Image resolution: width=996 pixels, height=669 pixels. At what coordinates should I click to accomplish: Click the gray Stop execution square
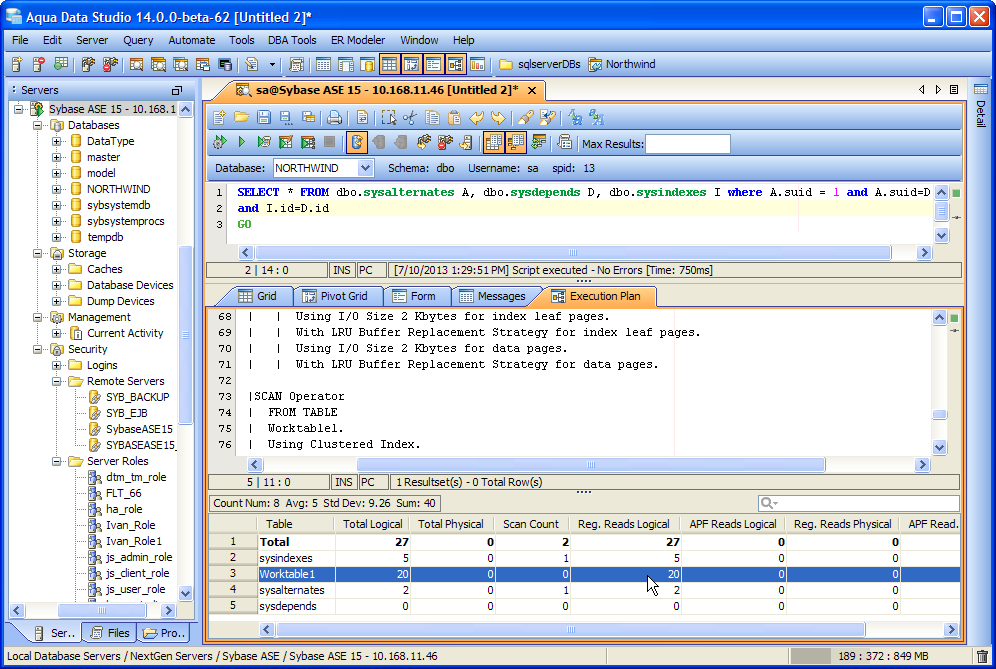coord(329,143)
